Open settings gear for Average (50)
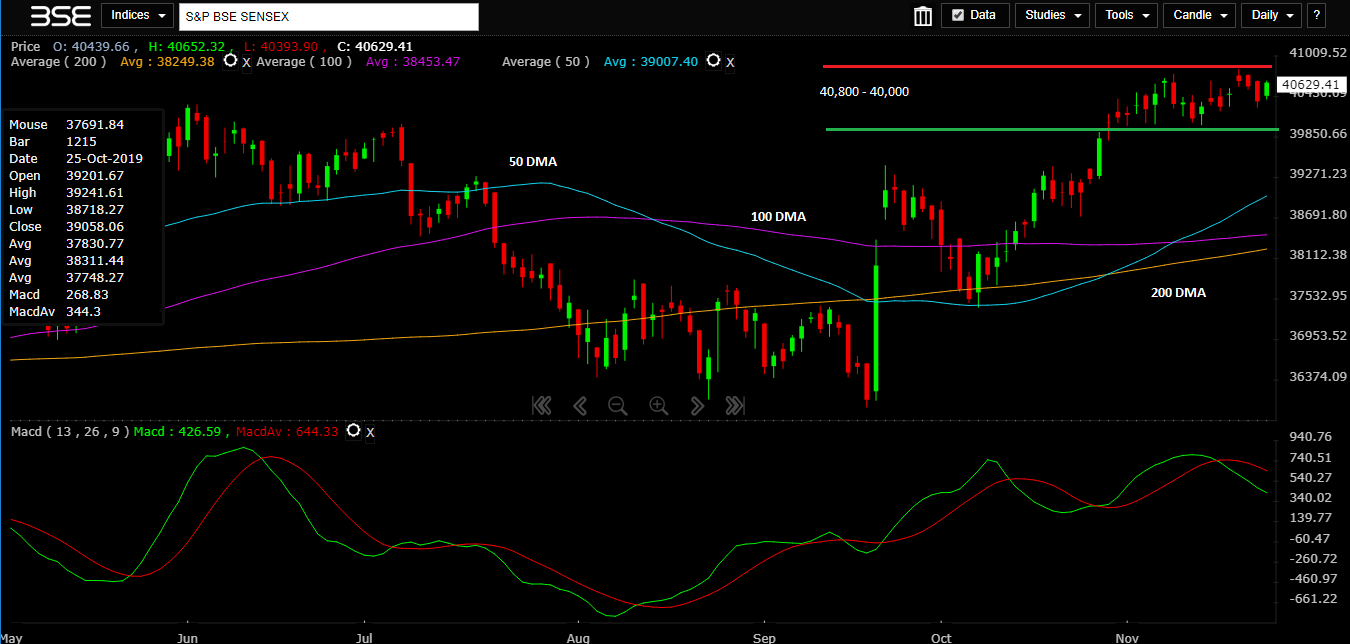Image resolution: width=1350 pixels, height=644 pixels. click(713, 61)
